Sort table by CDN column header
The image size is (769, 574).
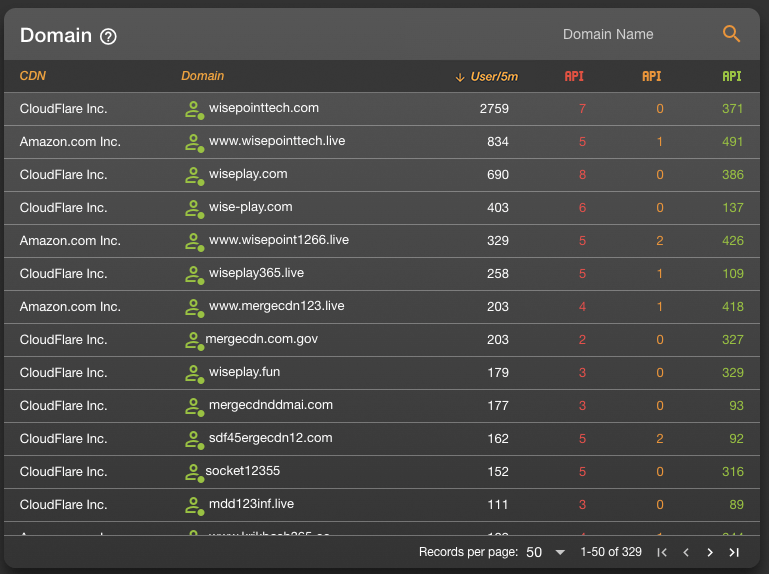pos(32,76)
